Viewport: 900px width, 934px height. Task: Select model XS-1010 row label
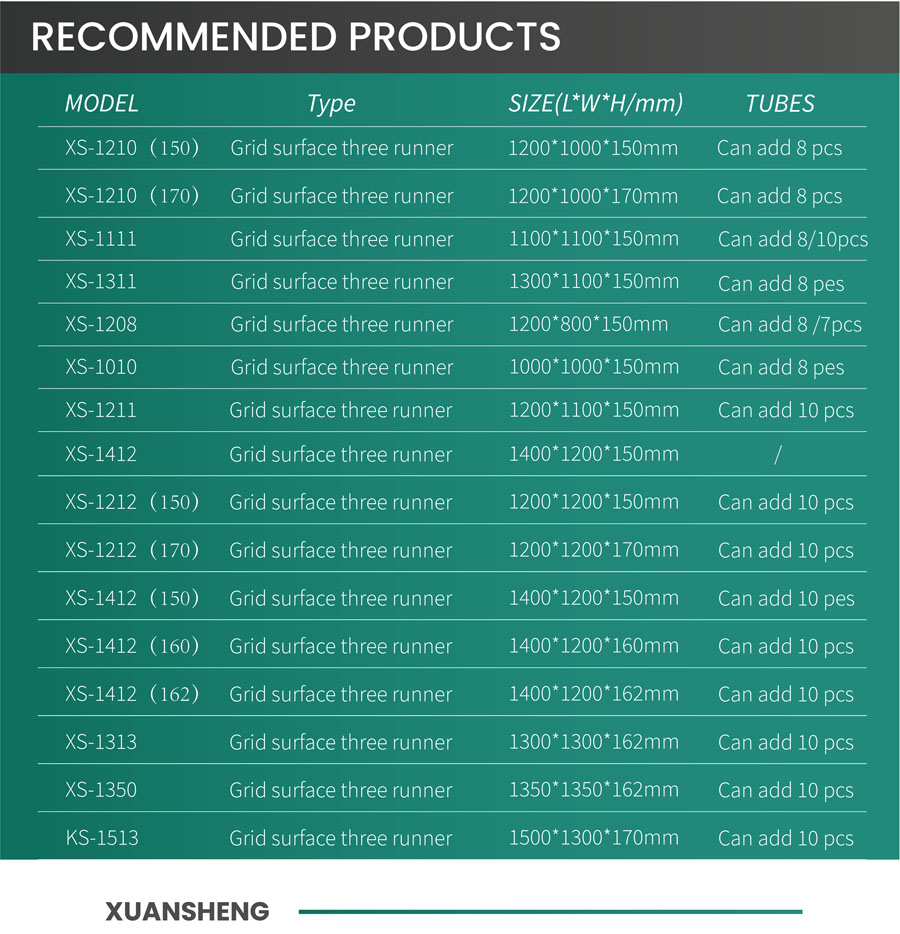click(101, 367)
